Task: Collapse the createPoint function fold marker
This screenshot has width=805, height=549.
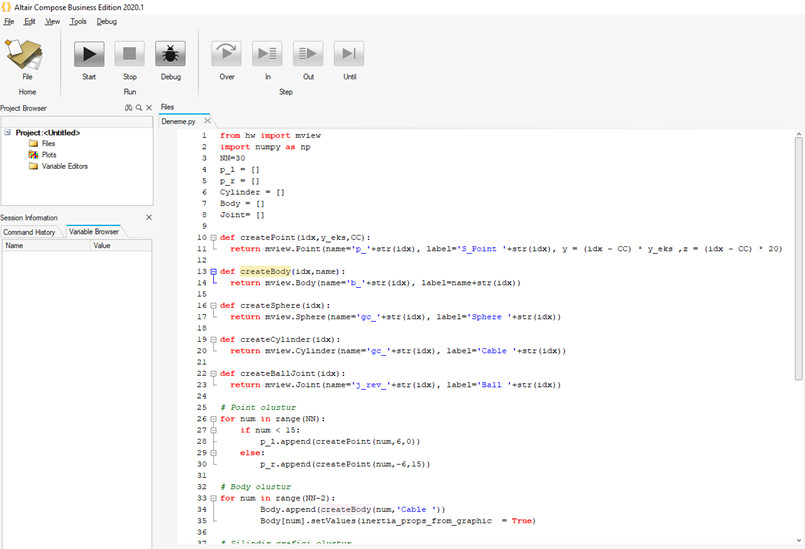Action: (213, 237)
